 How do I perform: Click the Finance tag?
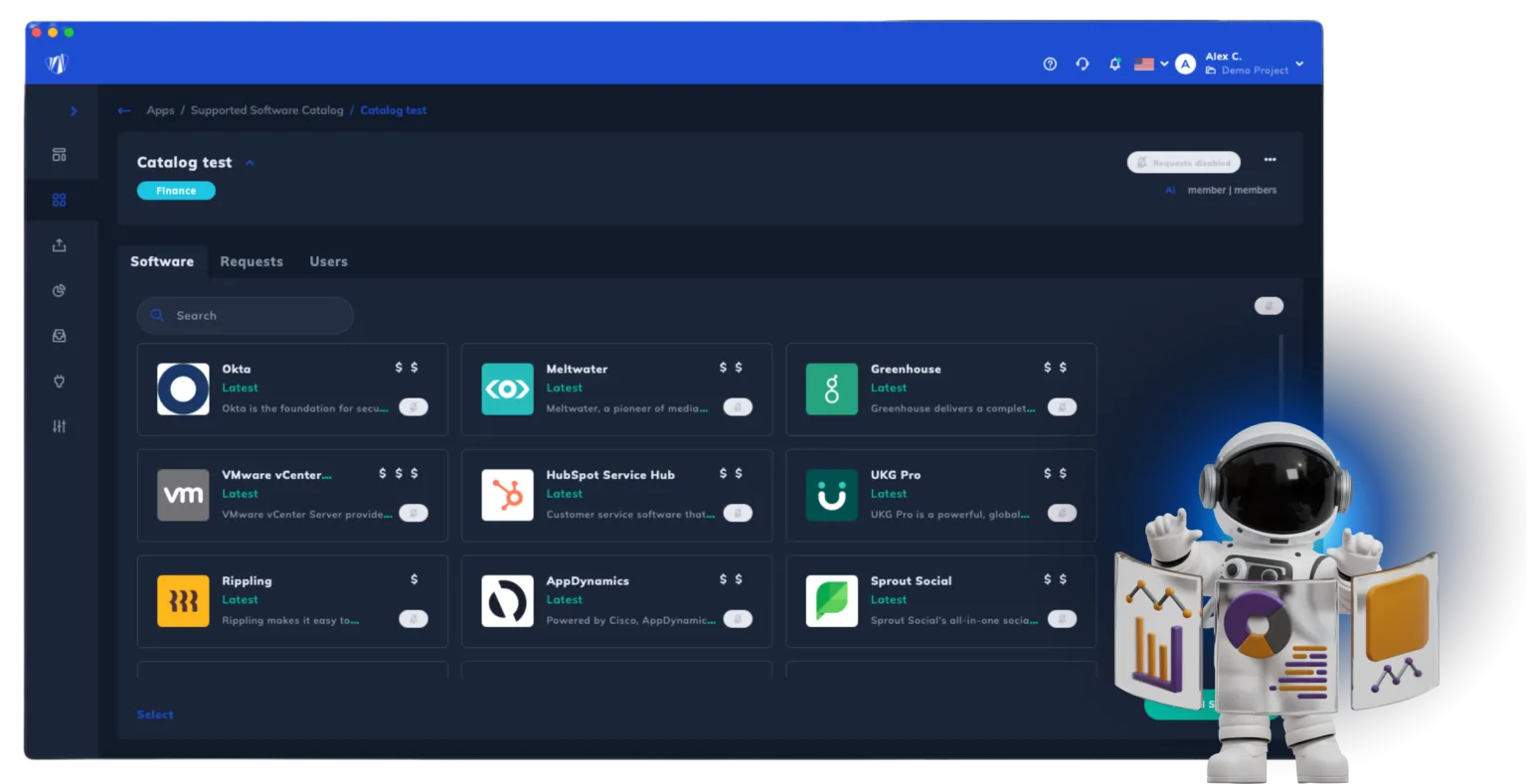click(x=176, y=191)
